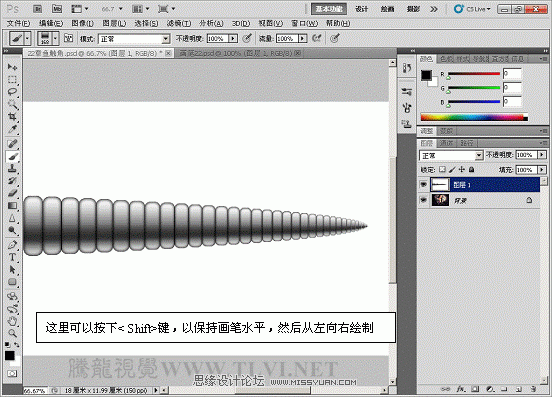Image resolution: width=552 pixels, height=397 pixels.
Task: Enable airbrush mode next to flow
Action: [x=316, y=38]
